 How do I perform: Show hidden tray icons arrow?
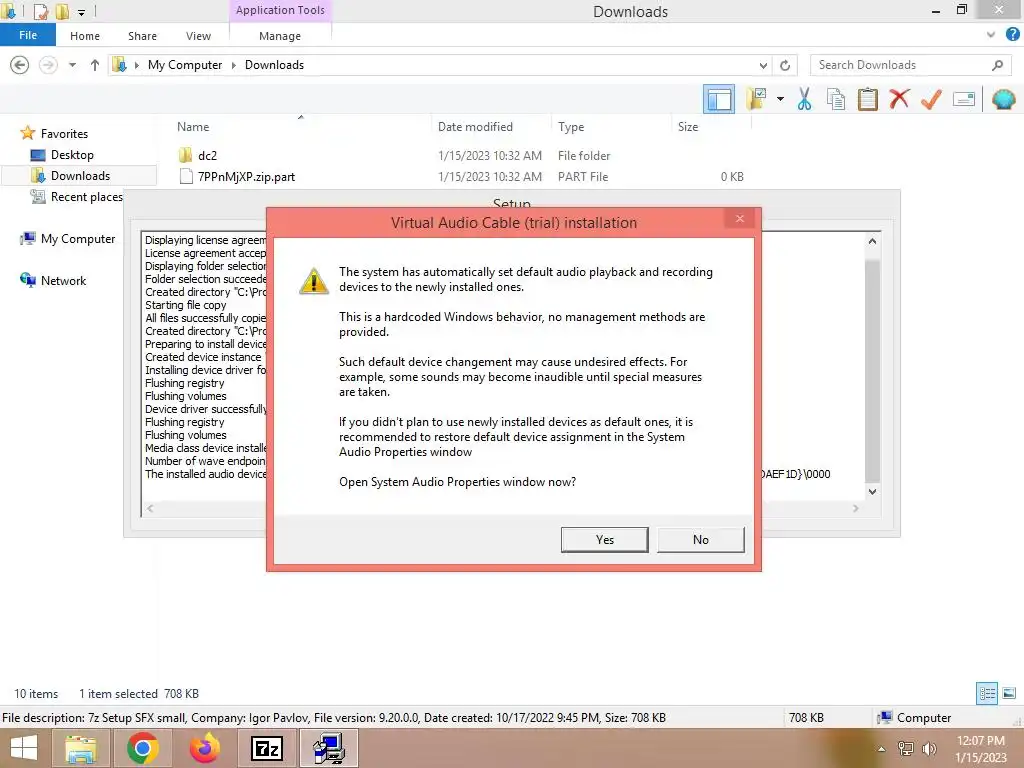(882, 749)
